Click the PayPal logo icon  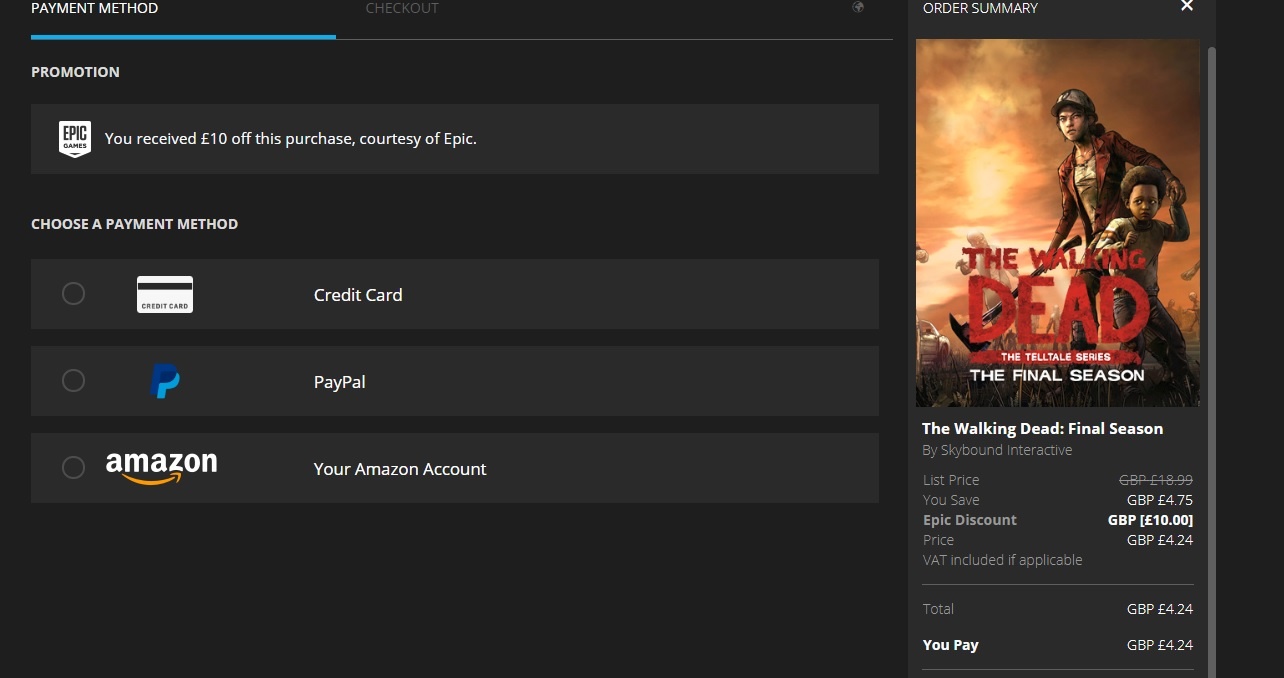(165, 381)
